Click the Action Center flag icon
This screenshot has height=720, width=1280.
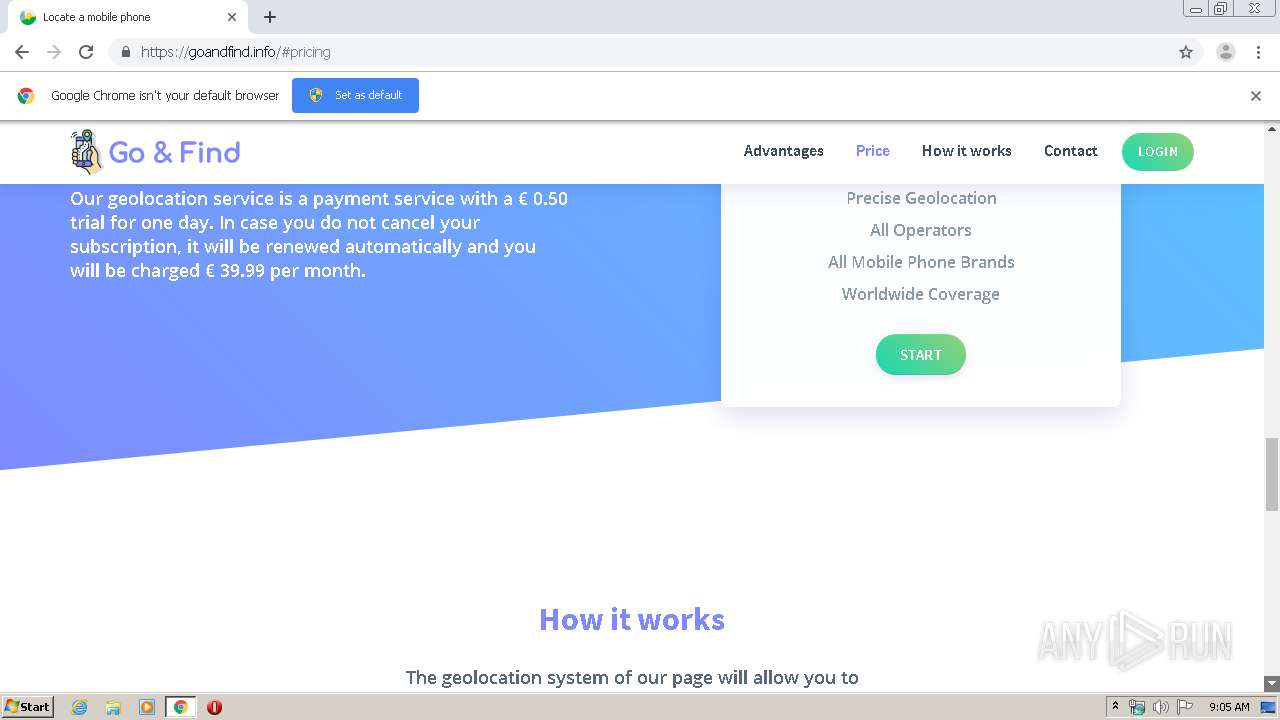coord(1185,707)
